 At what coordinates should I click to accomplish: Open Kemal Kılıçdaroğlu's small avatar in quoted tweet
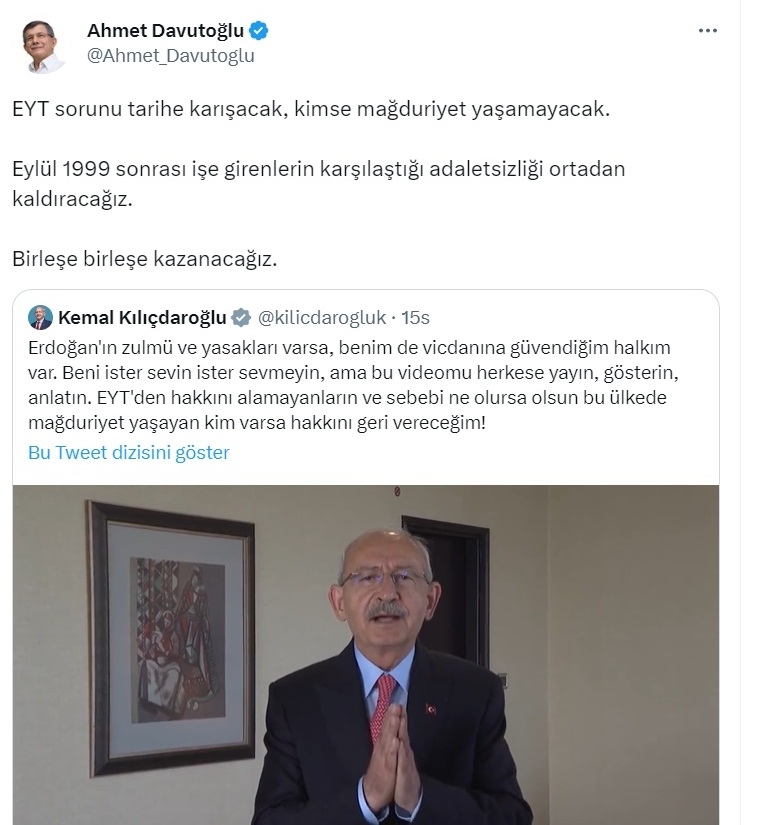41,317
